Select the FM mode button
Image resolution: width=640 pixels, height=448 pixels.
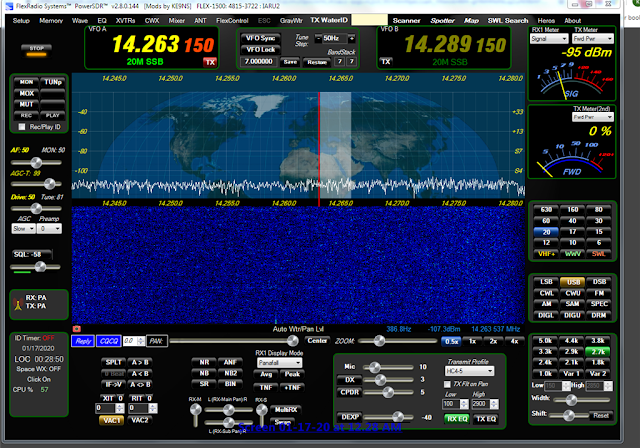599,293
